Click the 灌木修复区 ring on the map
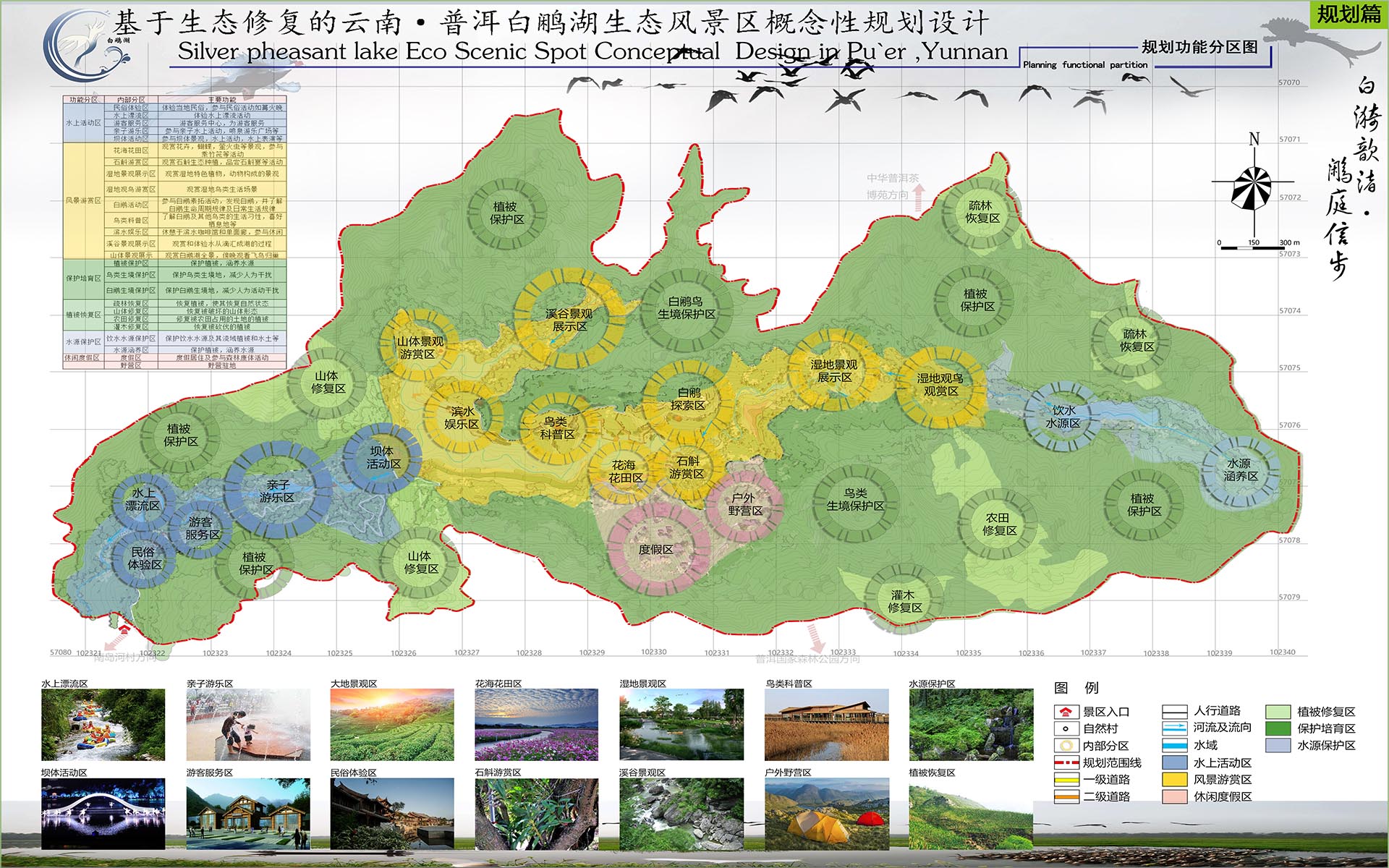 [904, 600]
